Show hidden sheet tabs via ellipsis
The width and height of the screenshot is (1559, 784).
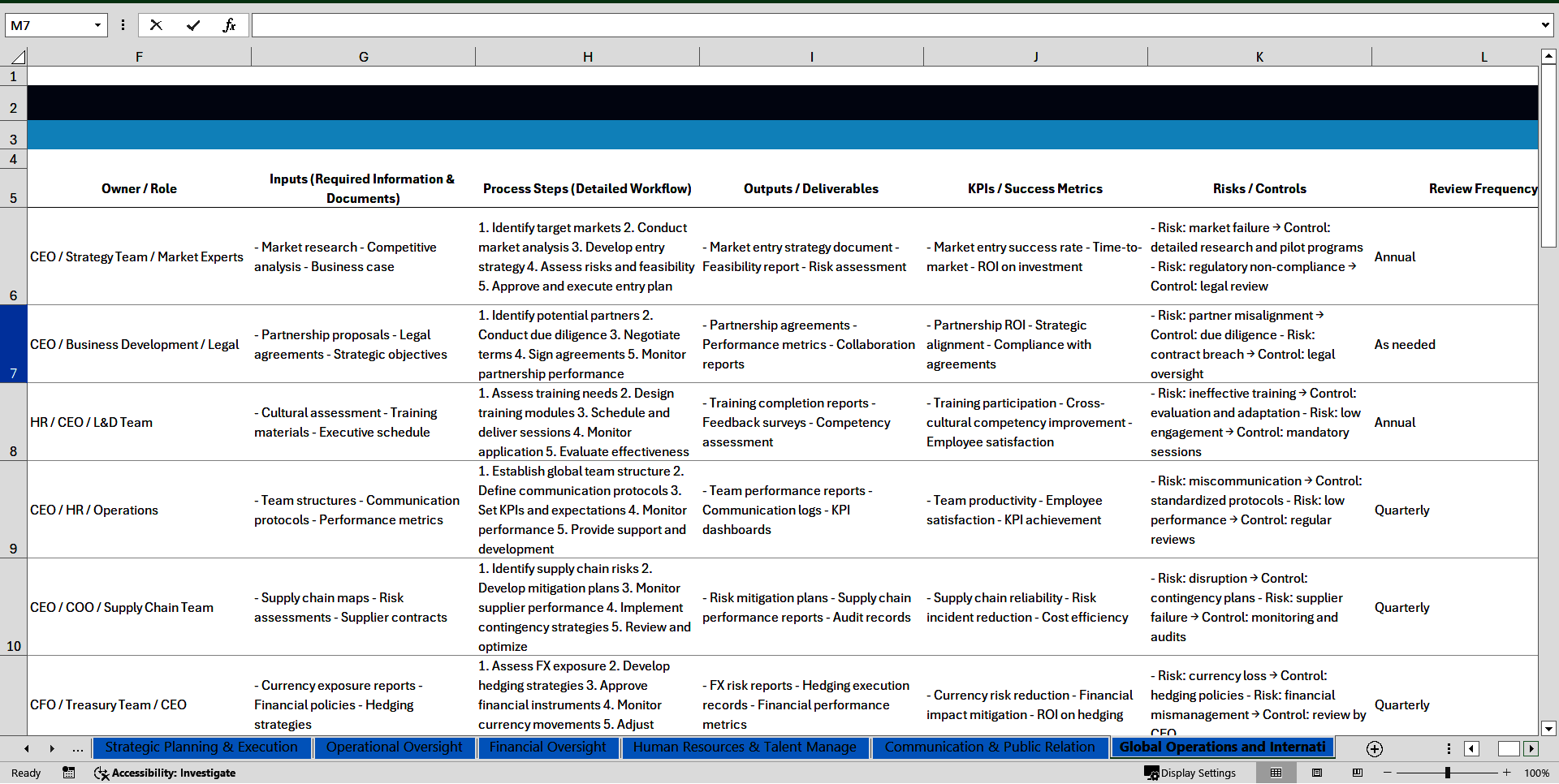click(78, 748)
